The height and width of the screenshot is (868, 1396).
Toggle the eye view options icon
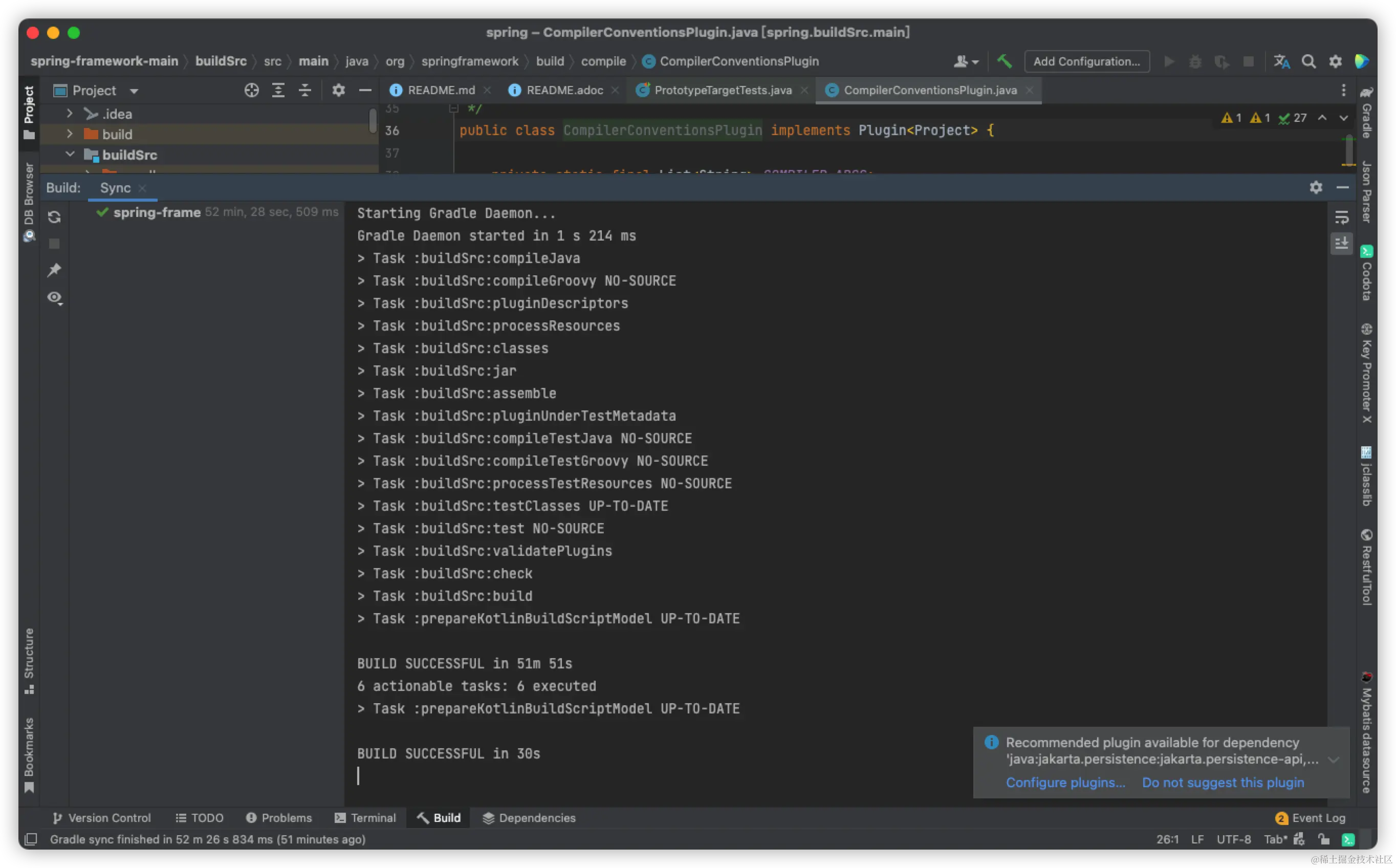pyautogui.click(x=55, y=297)
